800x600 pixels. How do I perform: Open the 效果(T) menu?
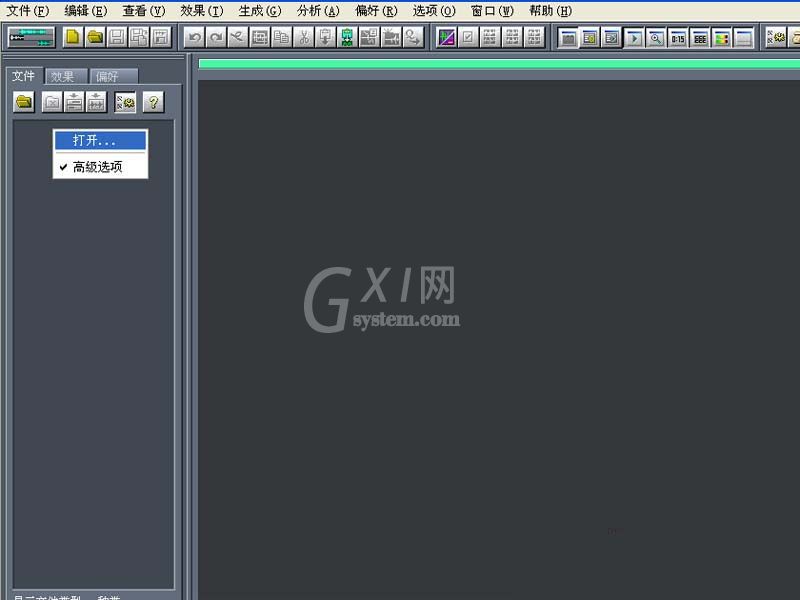[x=202, y=10]
